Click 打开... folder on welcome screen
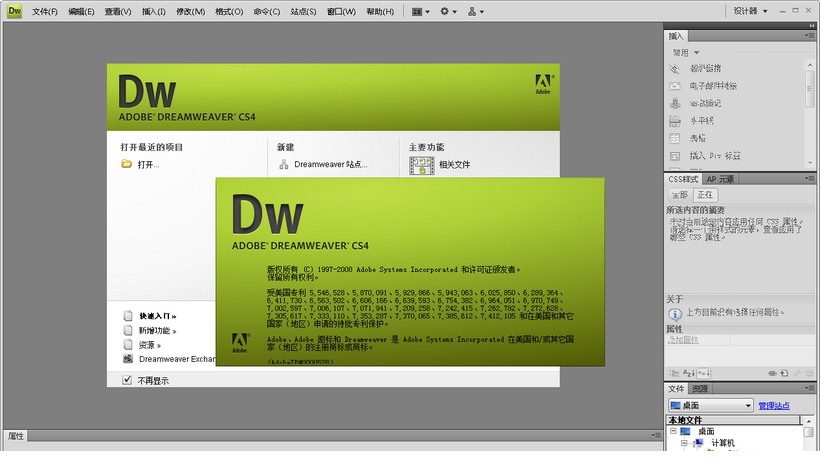820x469 pixels. point(140,164)
